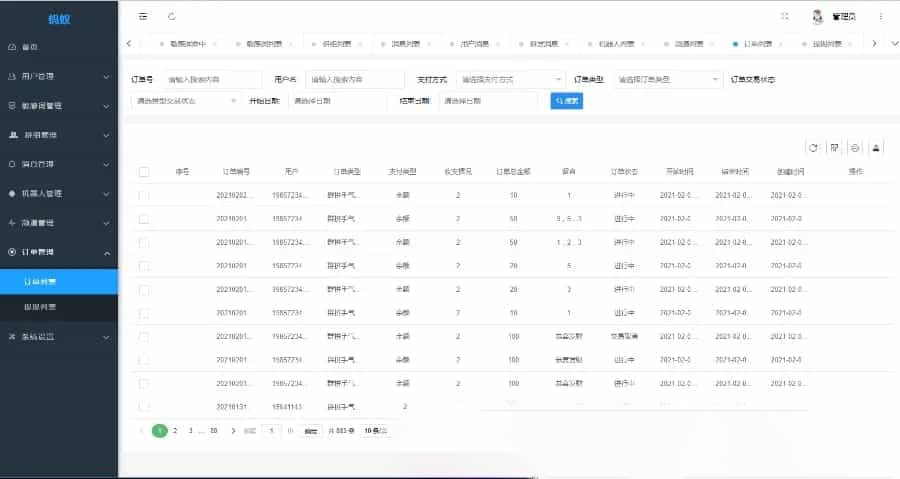Check the first order row checkbox

[144, 195]
